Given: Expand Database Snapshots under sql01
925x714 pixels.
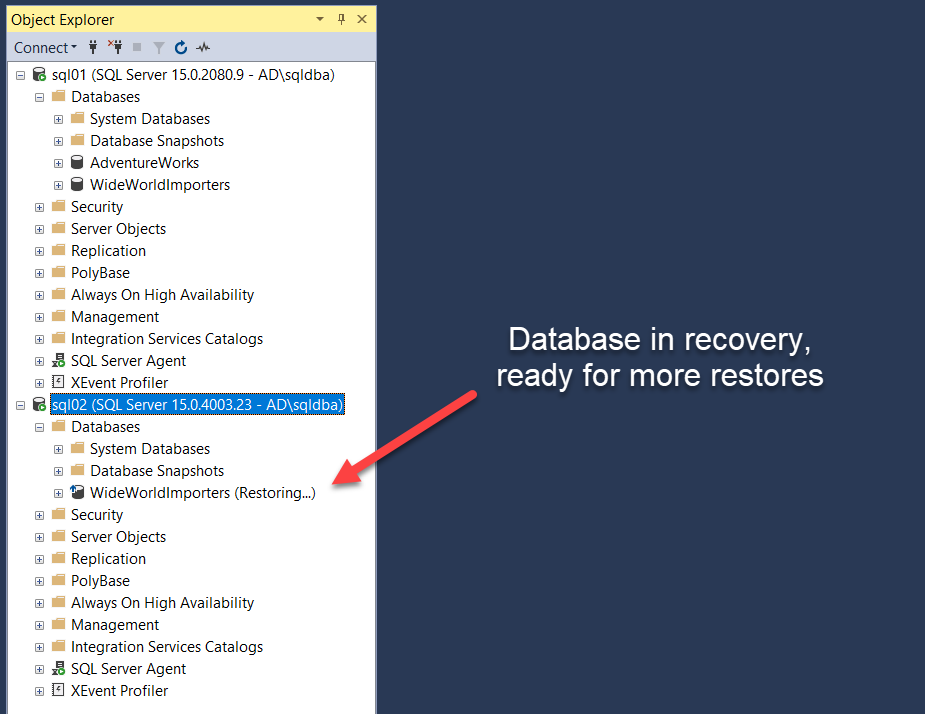Looking at the screenshot, I should 58,142.
